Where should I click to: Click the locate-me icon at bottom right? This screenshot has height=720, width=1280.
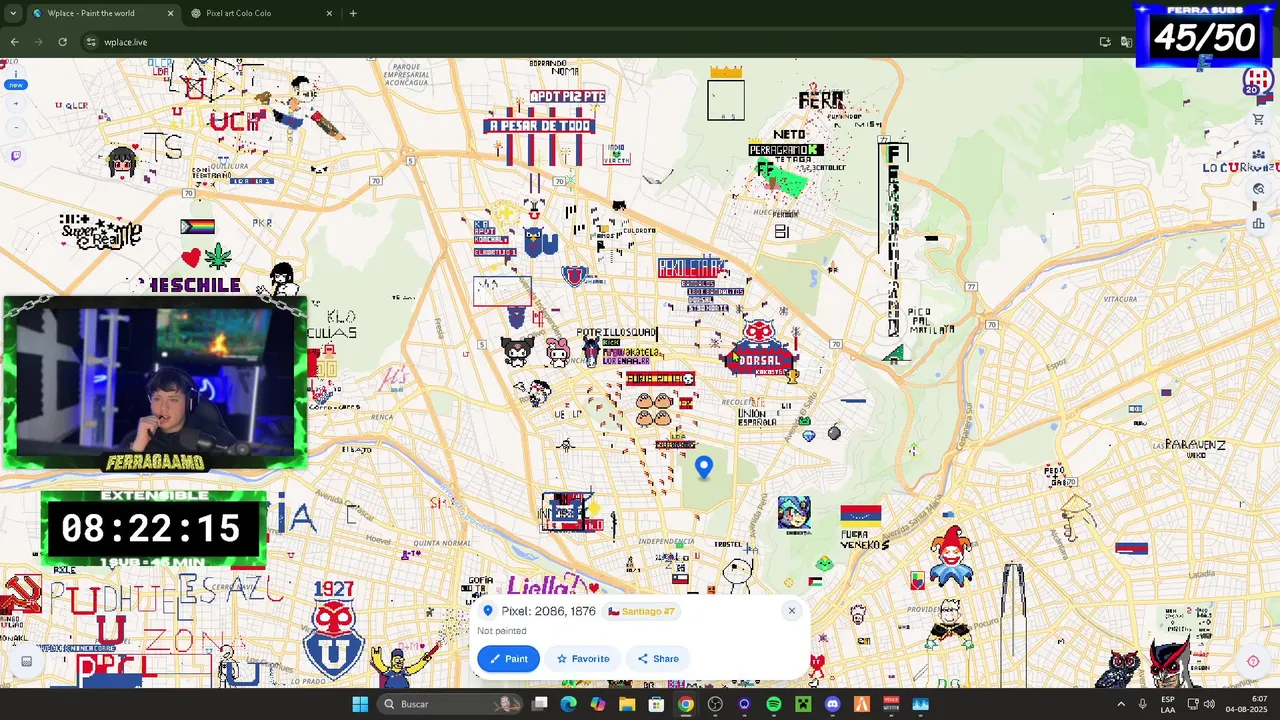point(1252,661)
